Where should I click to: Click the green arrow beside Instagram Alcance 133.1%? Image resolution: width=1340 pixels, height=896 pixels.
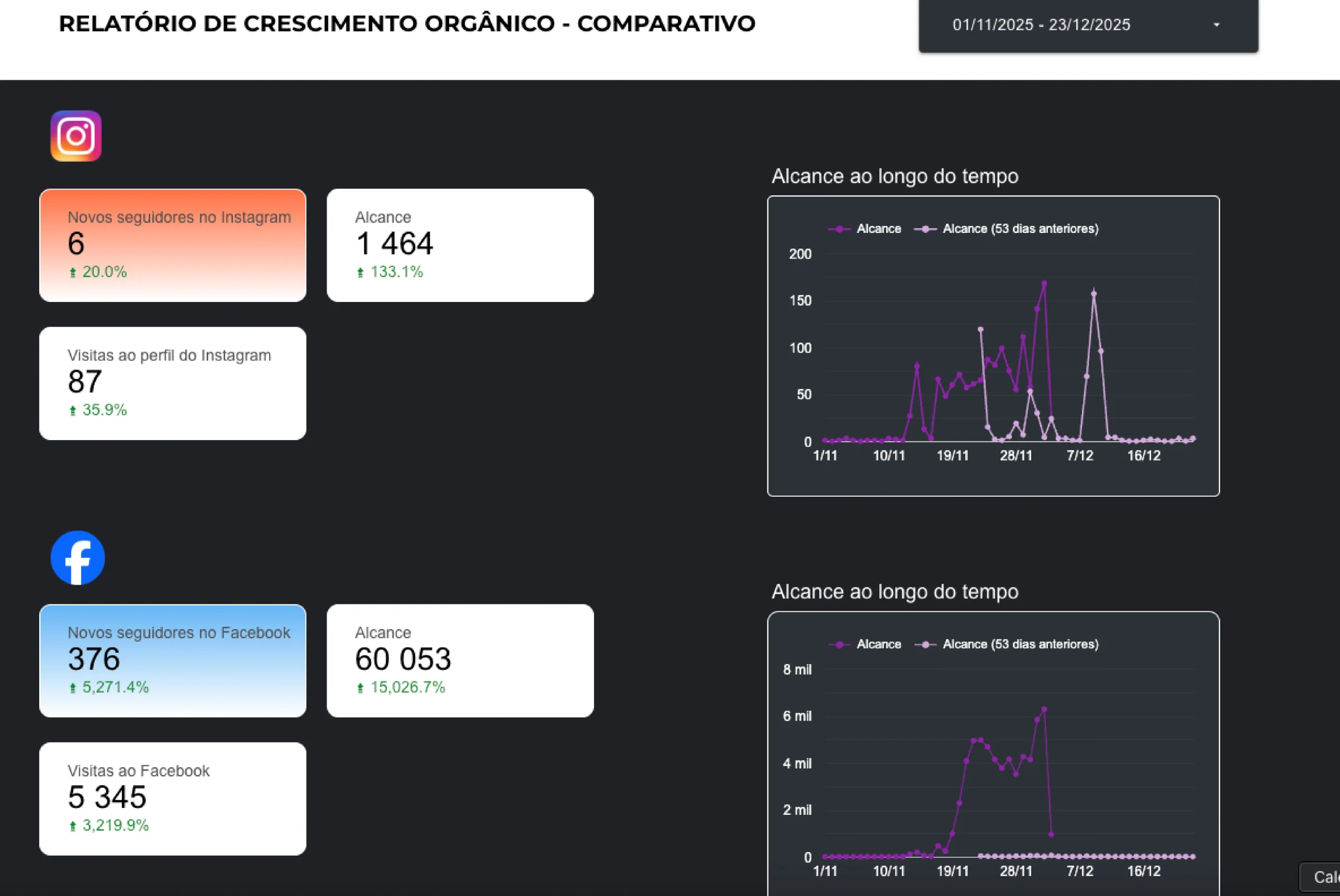pos(360,273)
